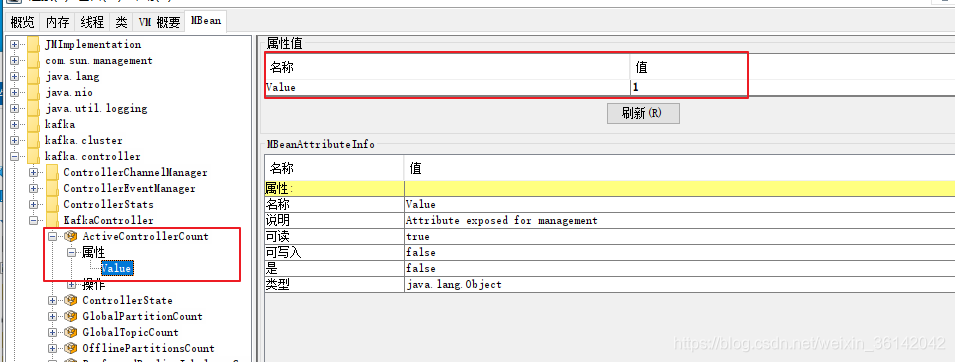Click the 可读 row true value

point(679,236)
